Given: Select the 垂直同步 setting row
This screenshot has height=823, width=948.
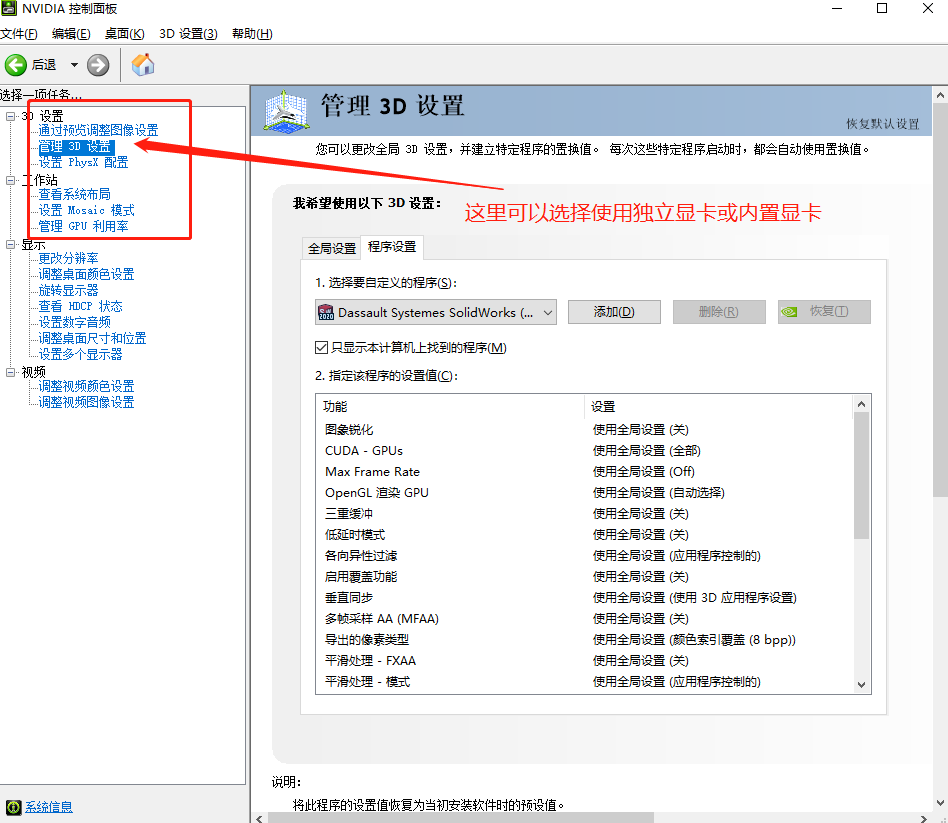Looking at the screenshot, I should (x=584, y=597).
